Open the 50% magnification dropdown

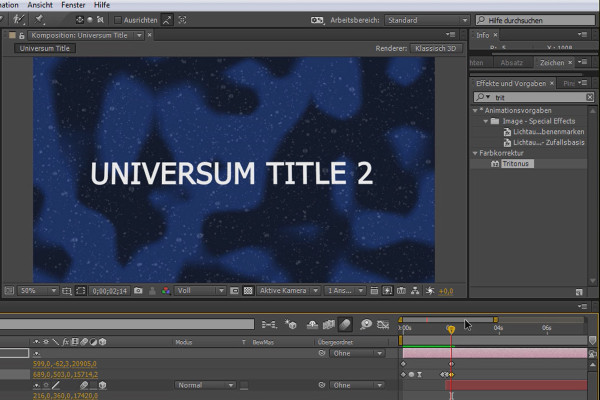38,291
